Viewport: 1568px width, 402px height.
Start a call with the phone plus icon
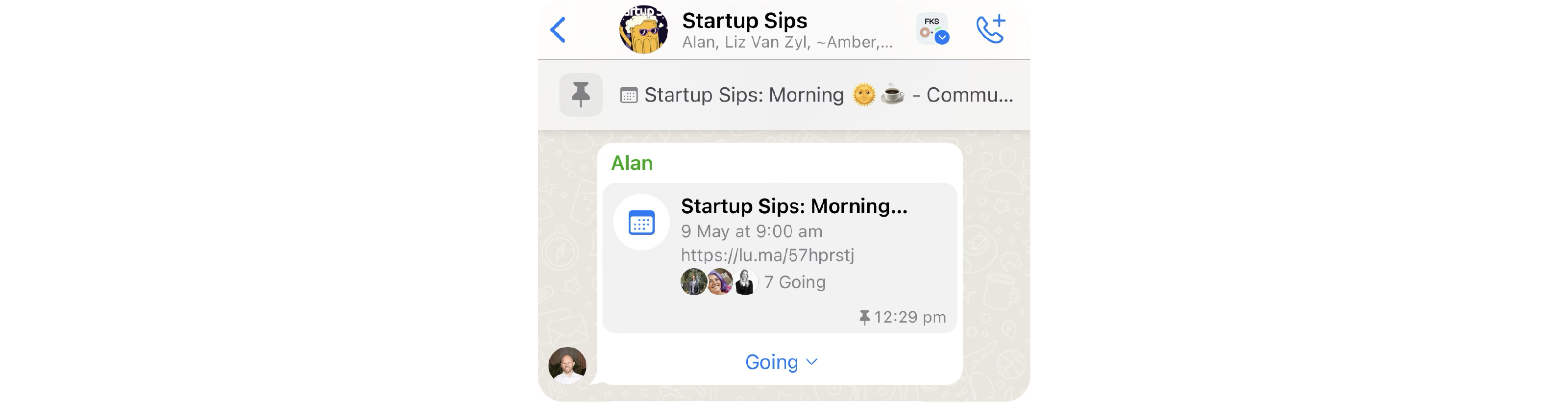point(990,29)
